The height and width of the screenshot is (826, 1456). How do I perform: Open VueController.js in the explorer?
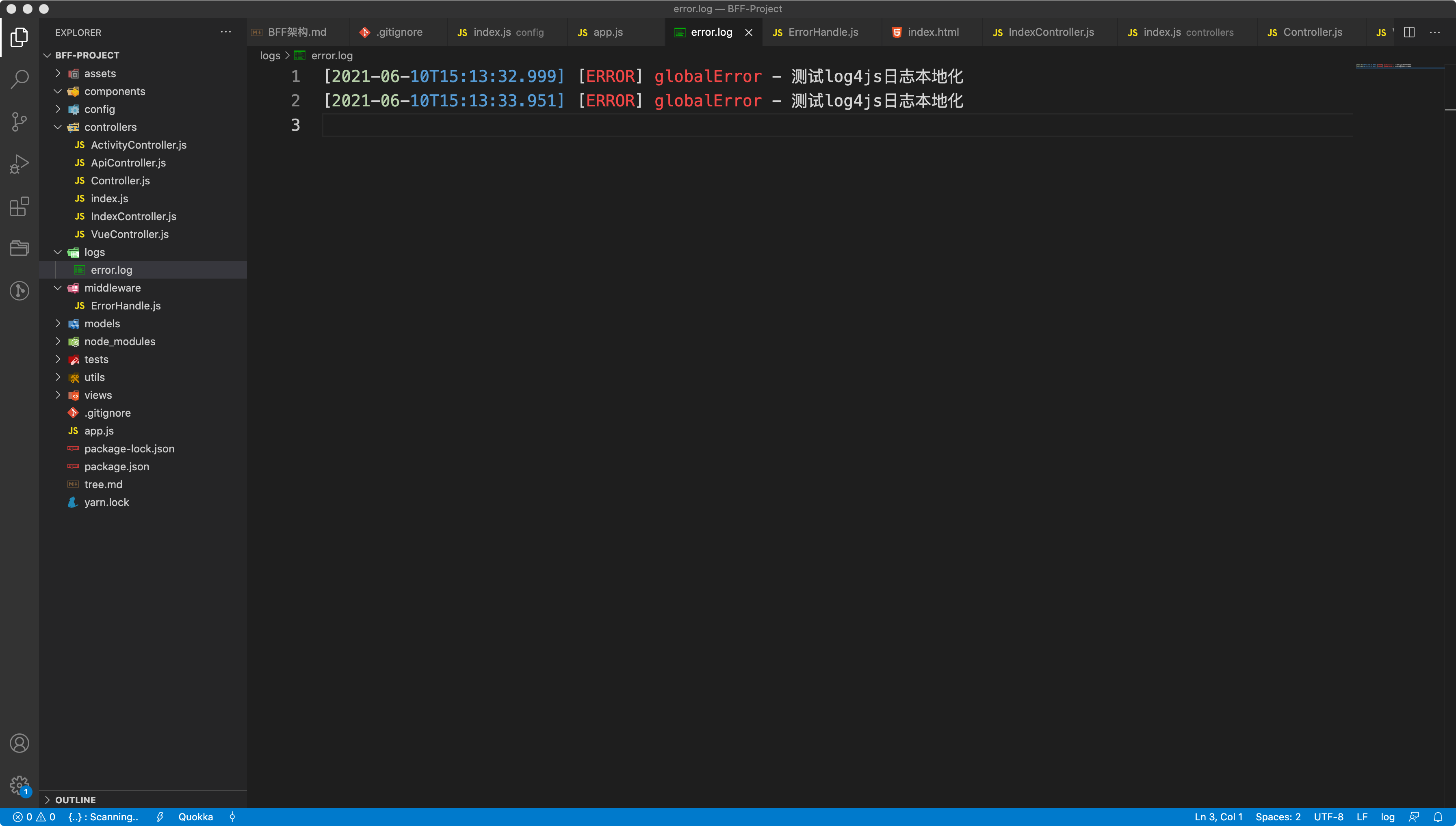[143, 234]
